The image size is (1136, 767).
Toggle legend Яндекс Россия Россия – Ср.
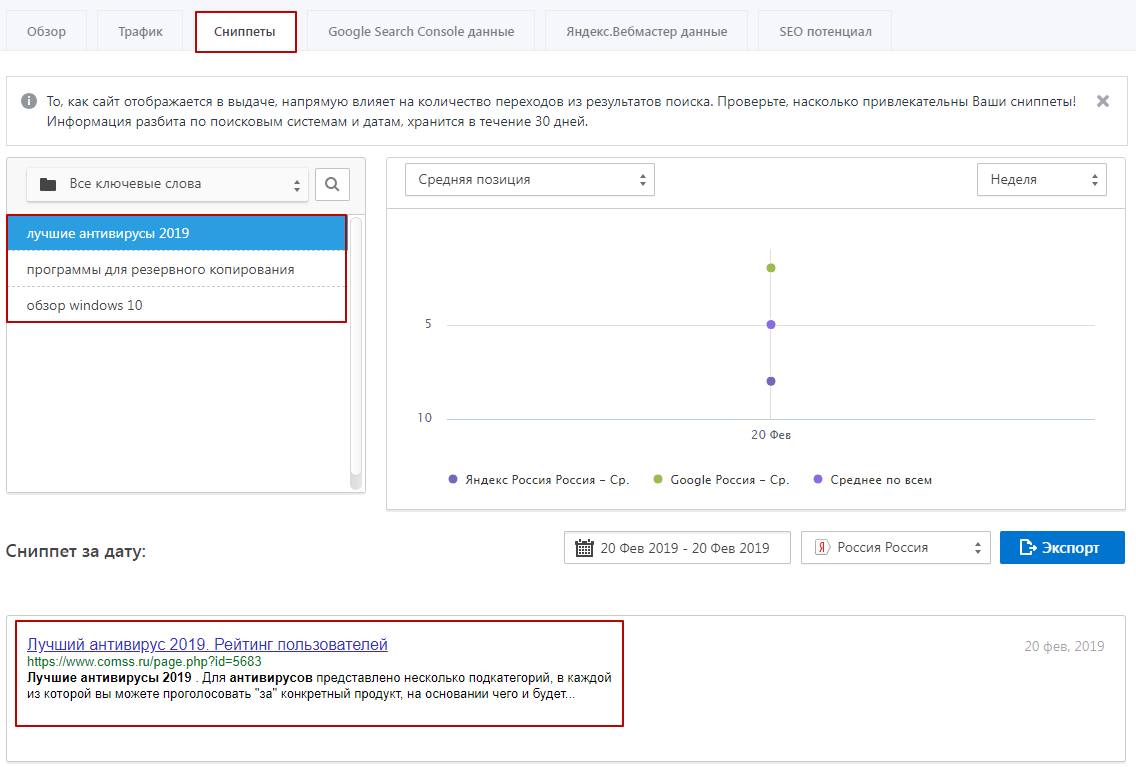point(539,479)
